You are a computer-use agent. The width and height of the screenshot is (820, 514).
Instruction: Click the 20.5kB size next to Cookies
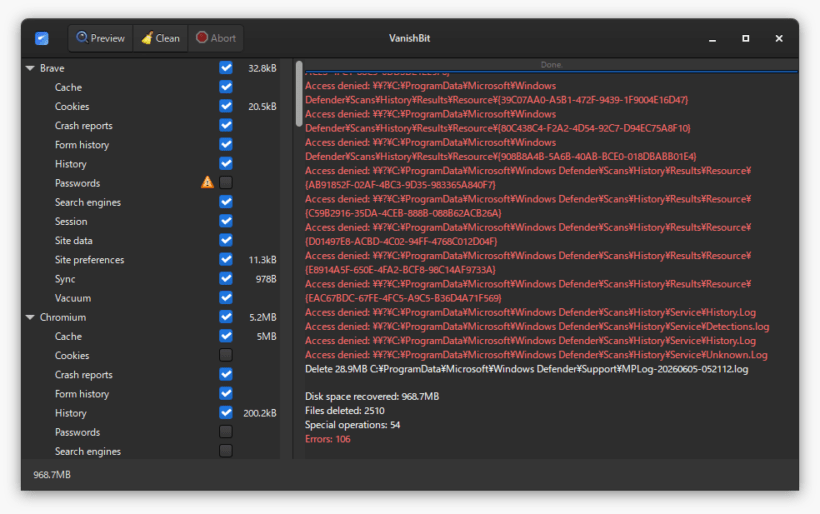click(262, 107)
